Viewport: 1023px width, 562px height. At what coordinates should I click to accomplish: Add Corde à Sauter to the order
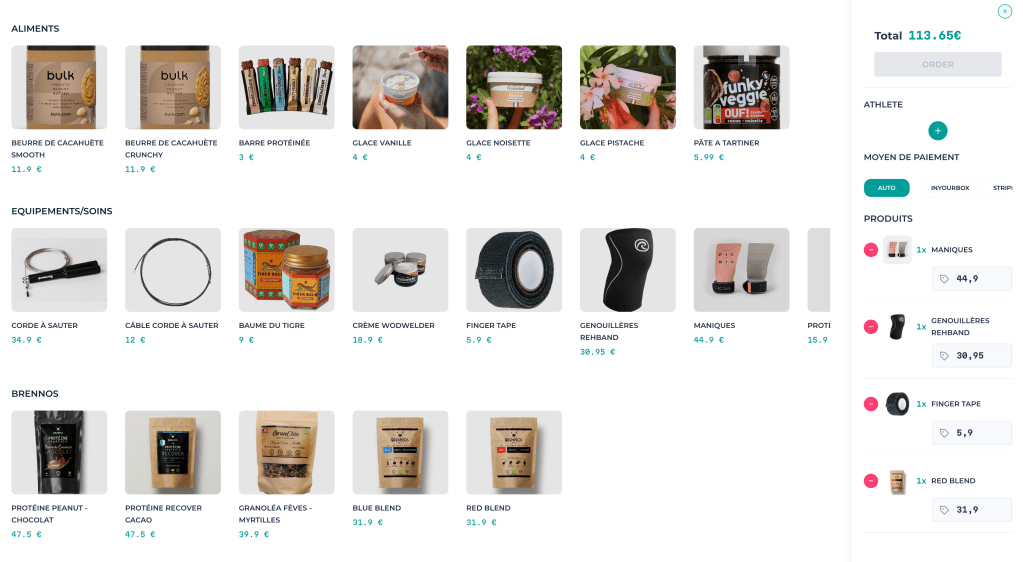[59, 270]
